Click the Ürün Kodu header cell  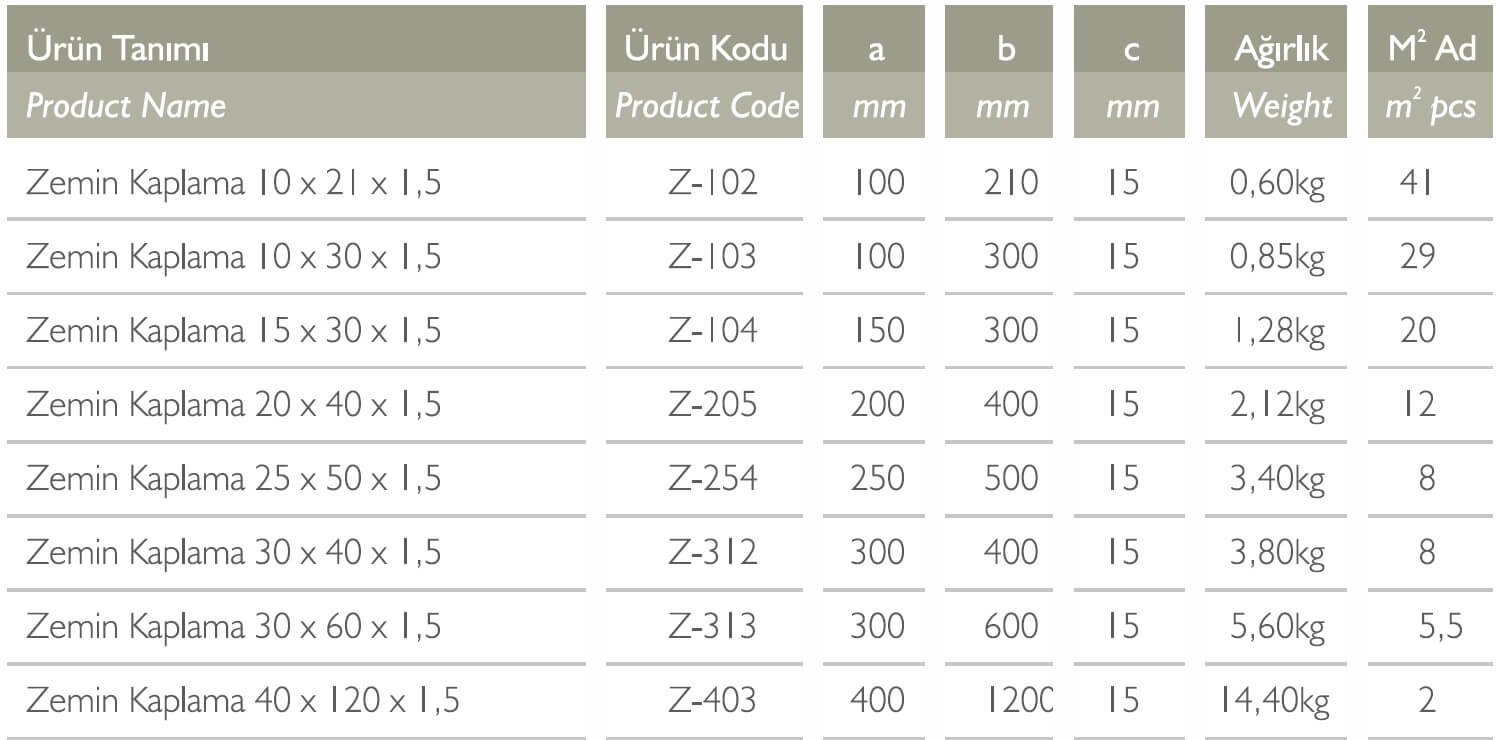click(704, 71)
